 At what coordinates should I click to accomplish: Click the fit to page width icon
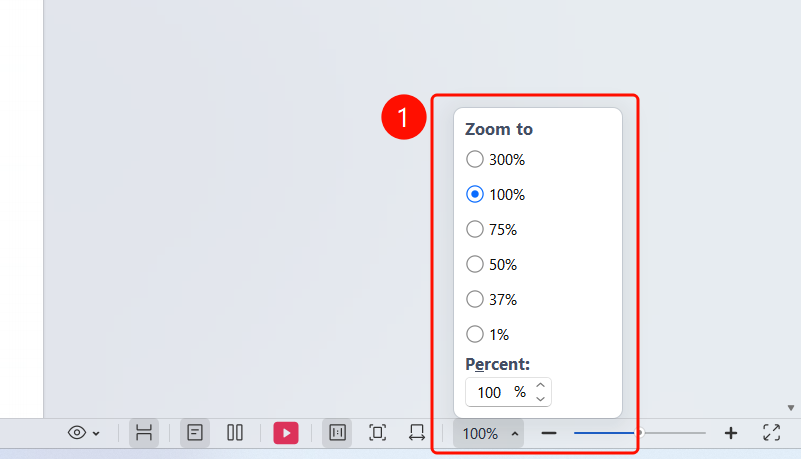pos(417,433)
